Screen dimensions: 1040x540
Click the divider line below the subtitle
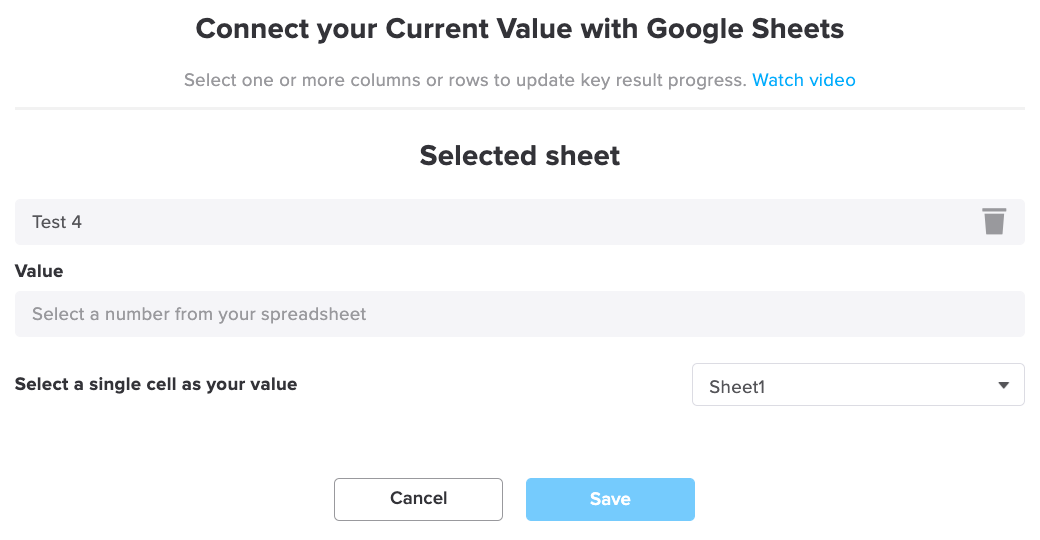(x=519, y=108)
